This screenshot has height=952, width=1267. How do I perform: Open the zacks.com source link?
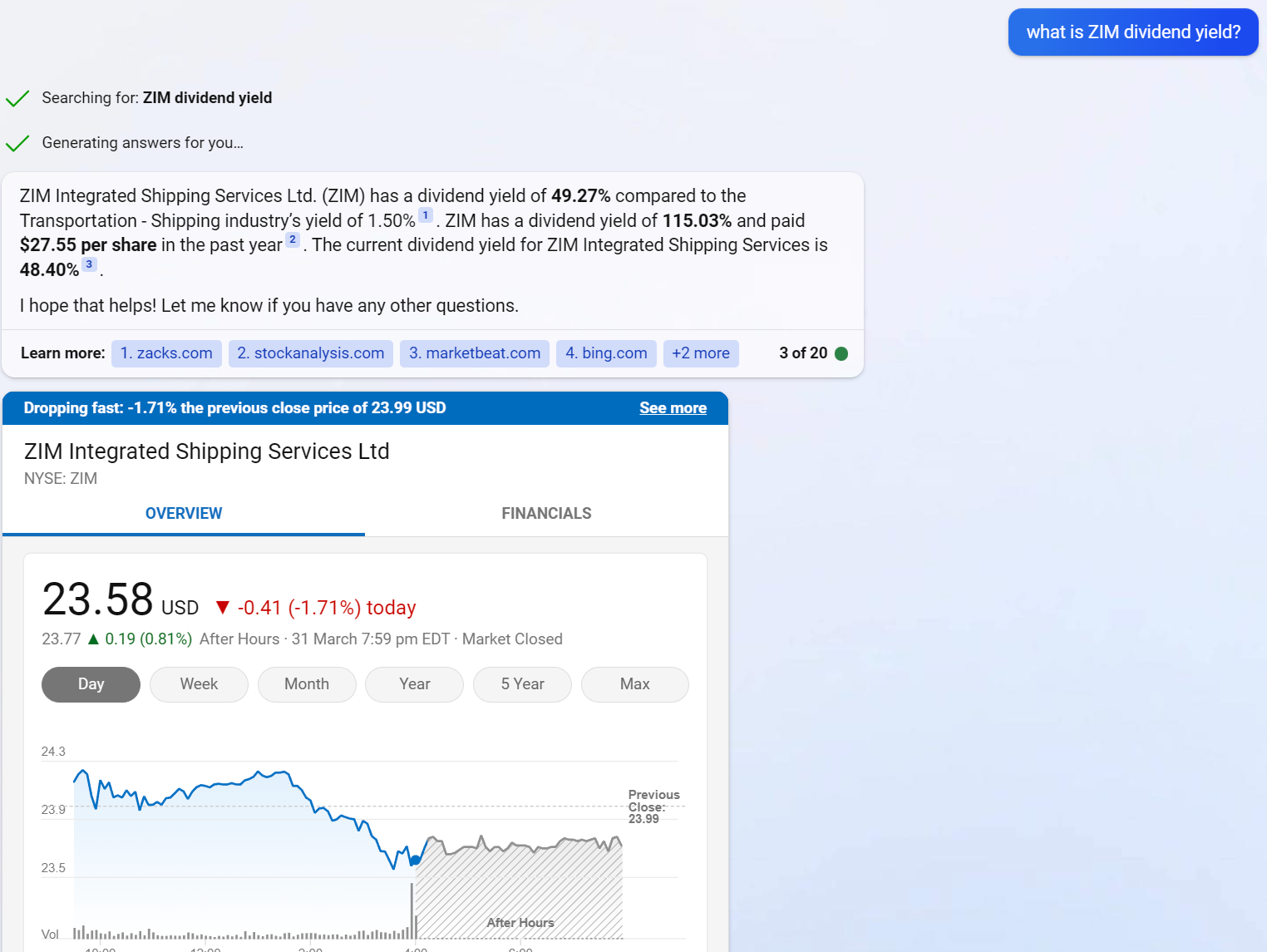(166, 353)
